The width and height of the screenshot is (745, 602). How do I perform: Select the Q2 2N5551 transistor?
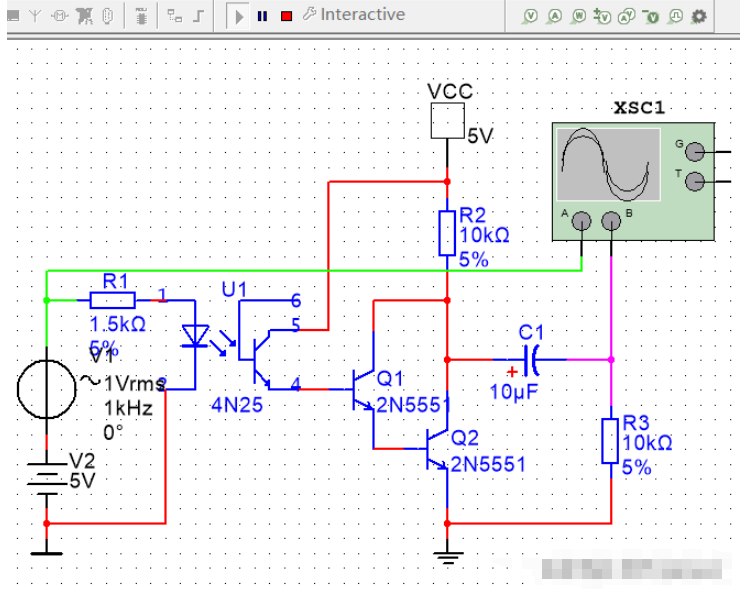[x=438, y=450]
